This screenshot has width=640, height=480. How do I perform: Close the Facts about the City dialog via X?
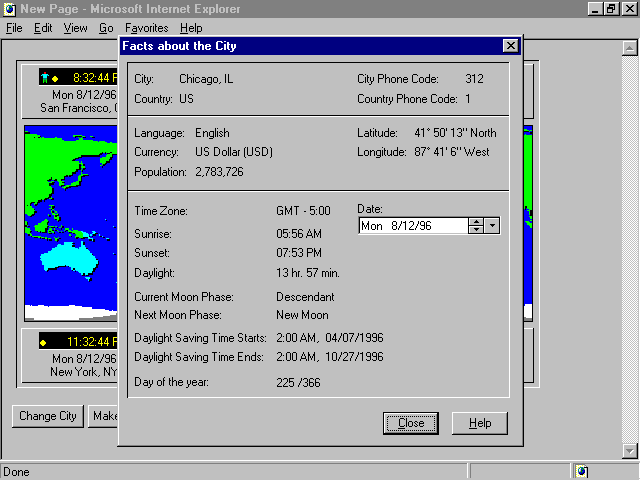[510, 46]
